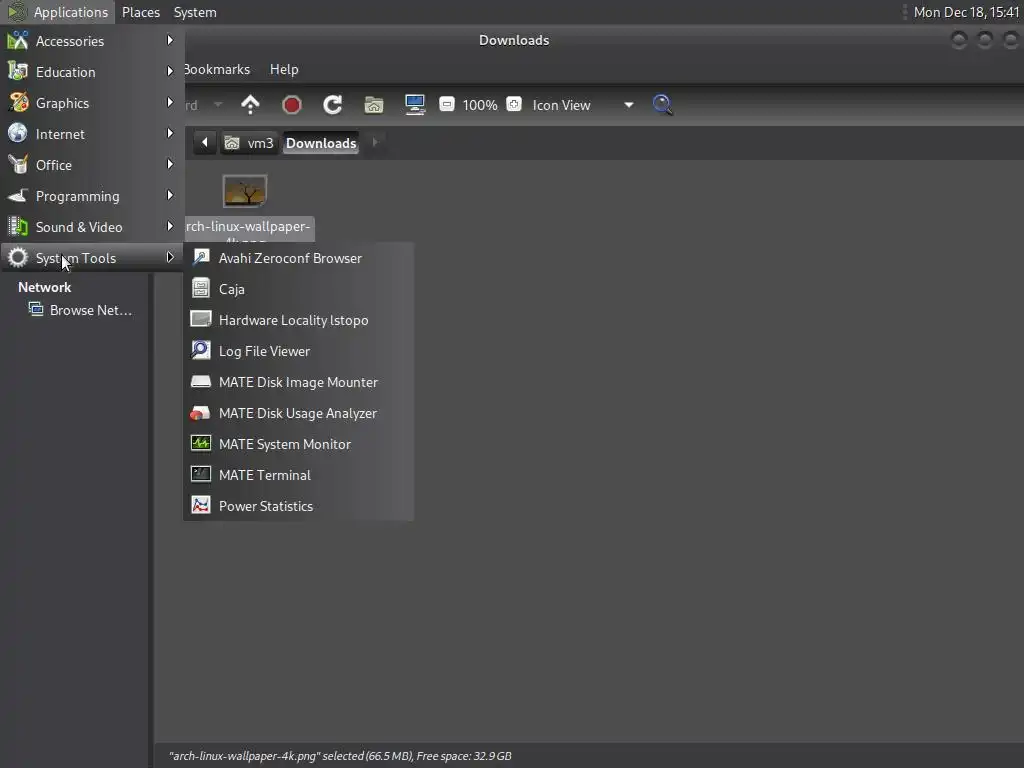Open the Icon View mode dropdown
This screenshot has width=1024, height=768.
[x=583, y=104]
